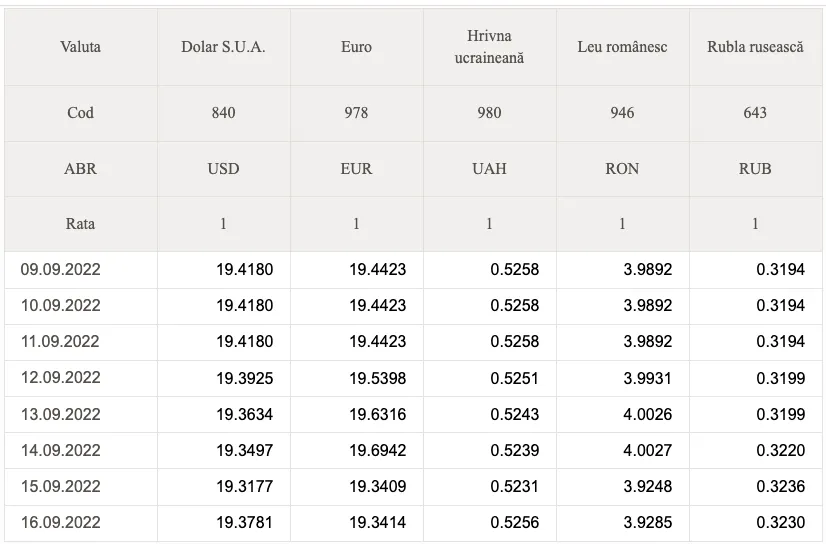Select the currency code 643 cell
The image size is (826, 544).
coord(755,113)
